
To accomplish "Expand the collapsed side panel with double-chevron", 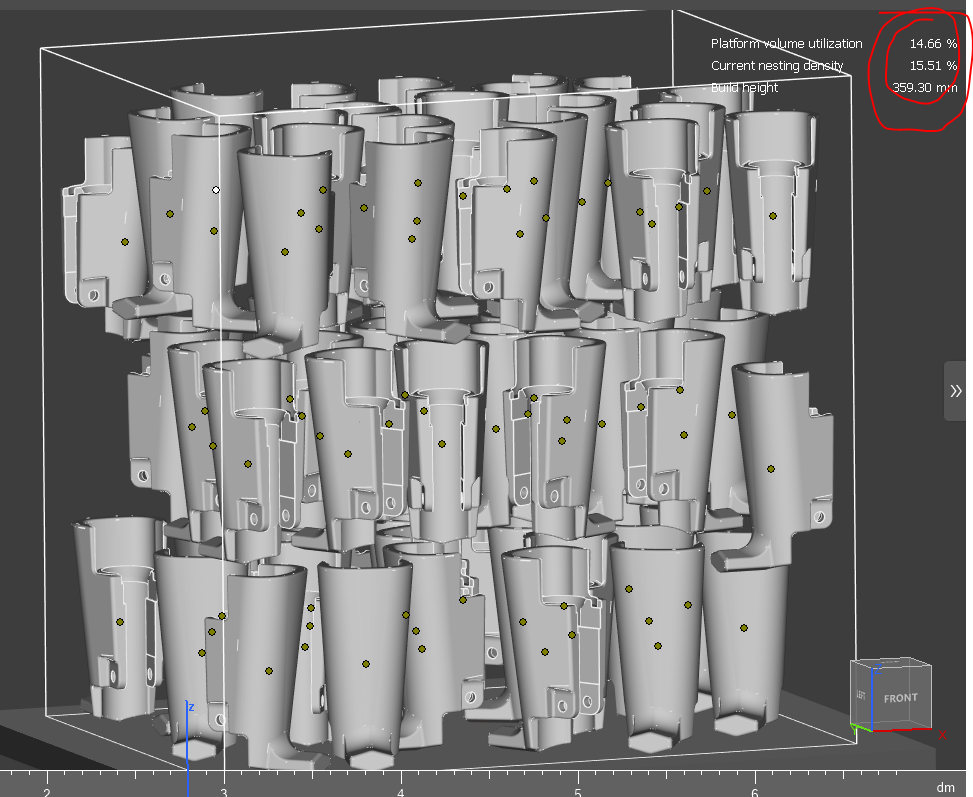I will pos(955,391).
